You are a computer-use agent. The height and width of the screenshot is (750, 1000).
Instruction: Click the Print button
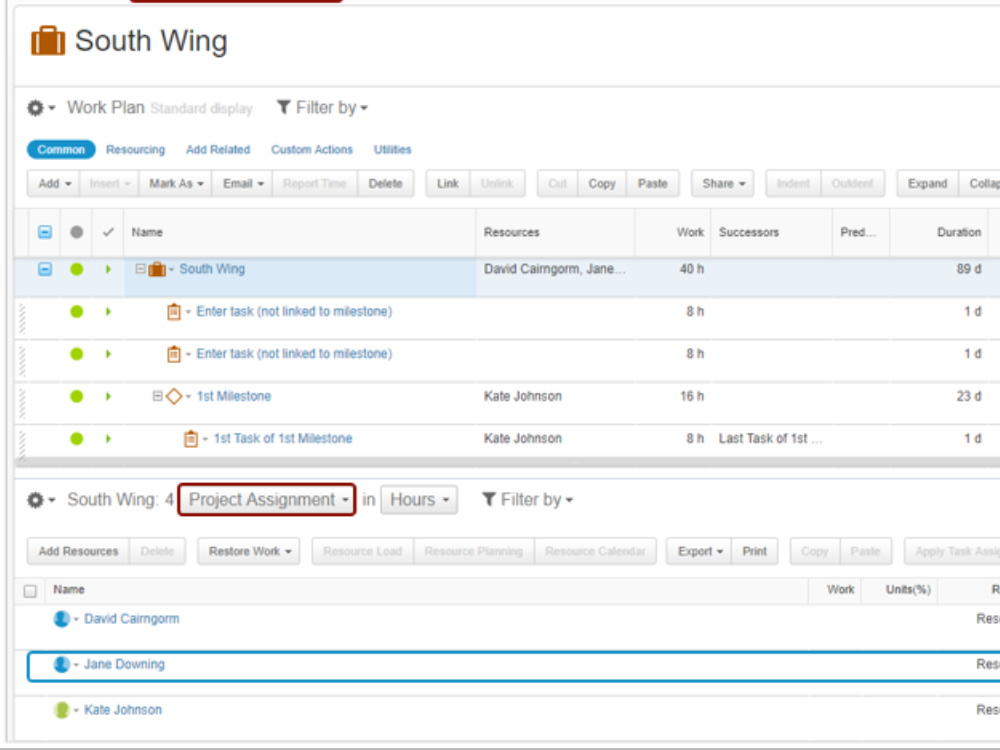coord(754,552)
